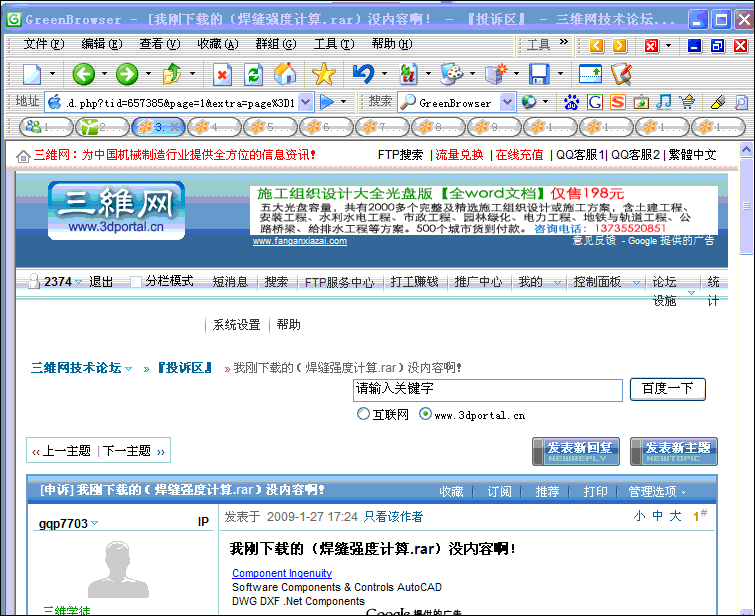This screenshot has height=616, width=755.
Task: Open the Component Ingenuity ad link
Action: coord(282,573)
